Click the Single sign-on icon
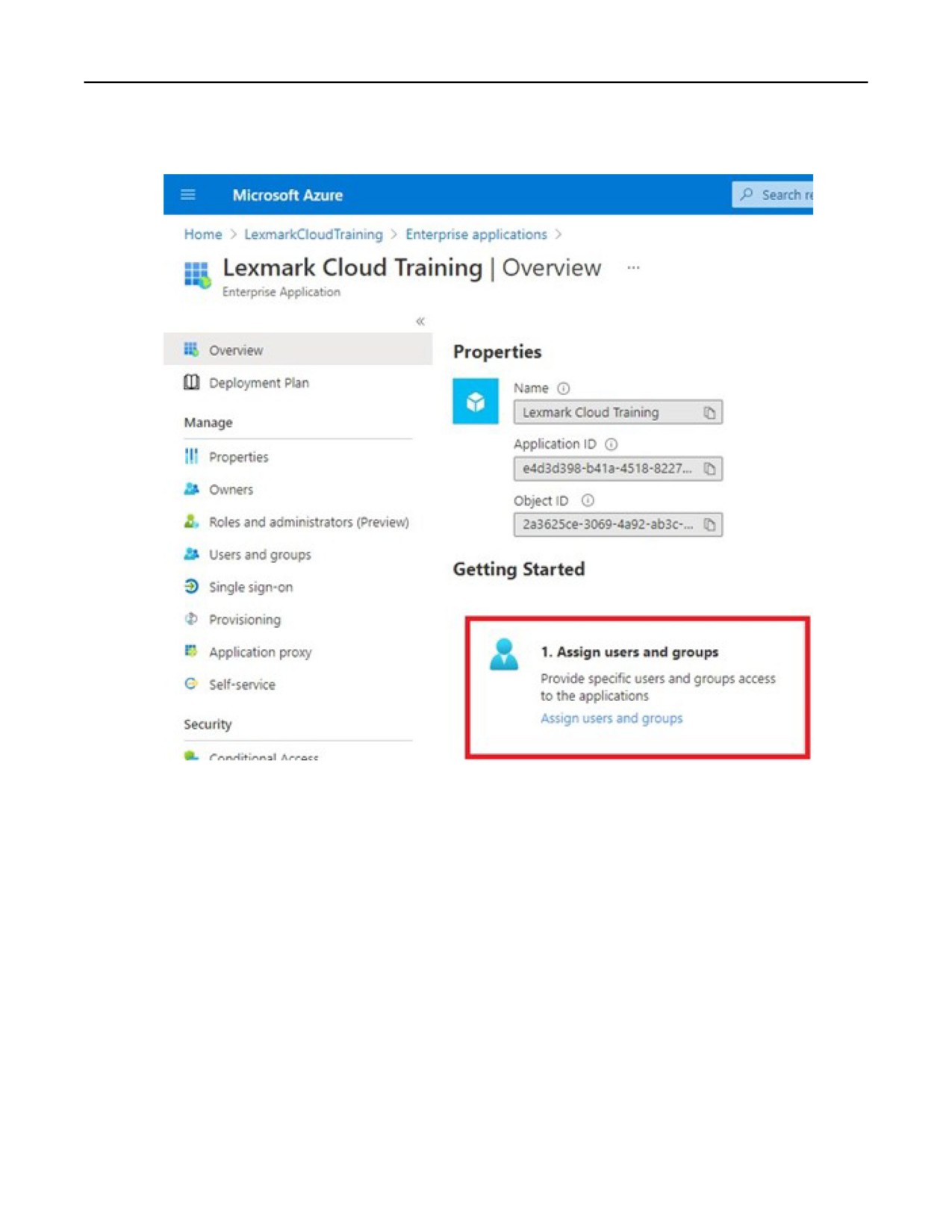The width and height of the screenshot is (952, 1232). (x=191, y=586)
